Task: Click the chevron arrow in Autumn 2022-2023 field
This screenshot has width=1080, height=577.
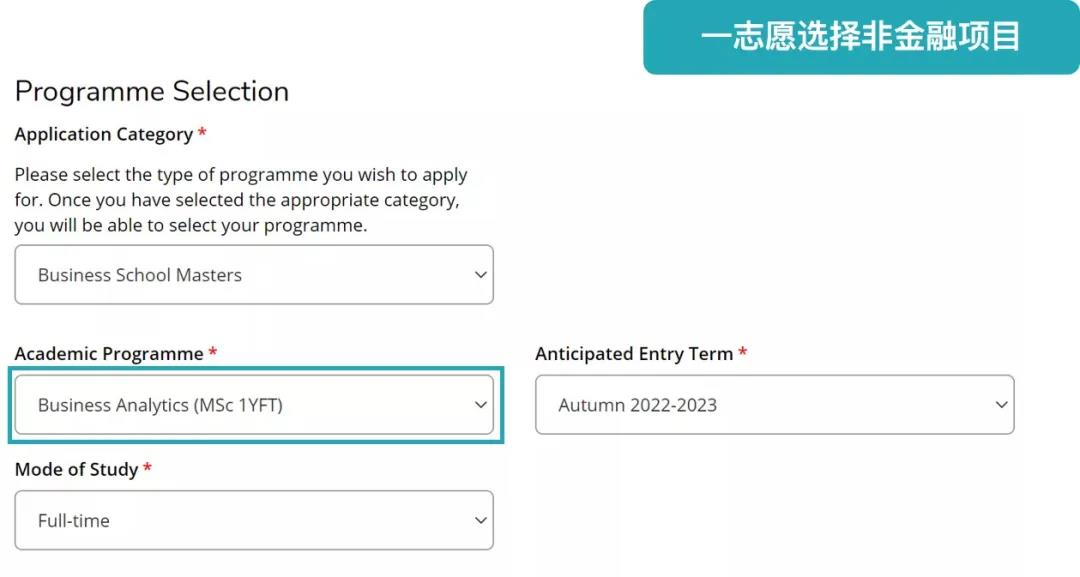Action: click(1001, 405)
